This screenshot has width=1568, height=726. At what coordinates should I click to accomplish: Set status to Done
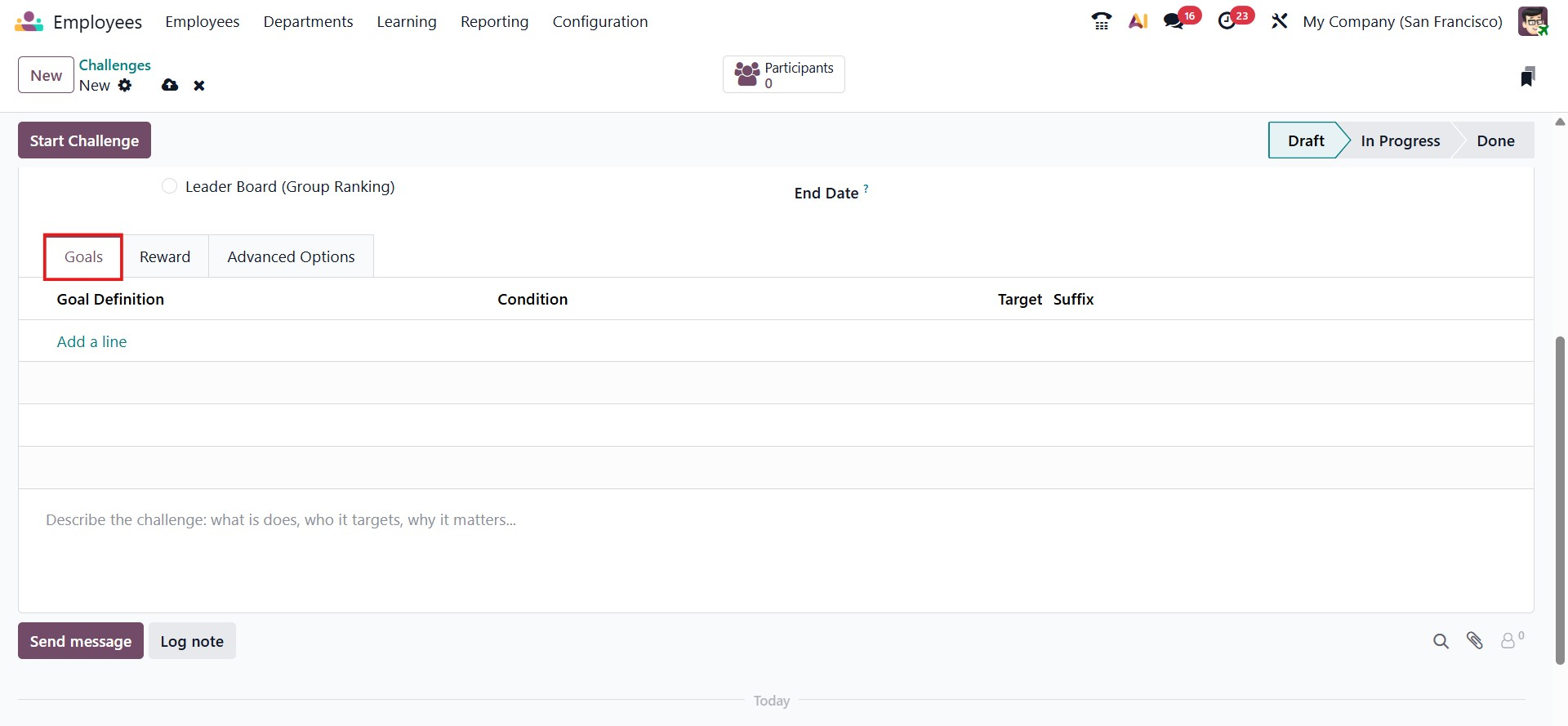tap(1495, 140)
